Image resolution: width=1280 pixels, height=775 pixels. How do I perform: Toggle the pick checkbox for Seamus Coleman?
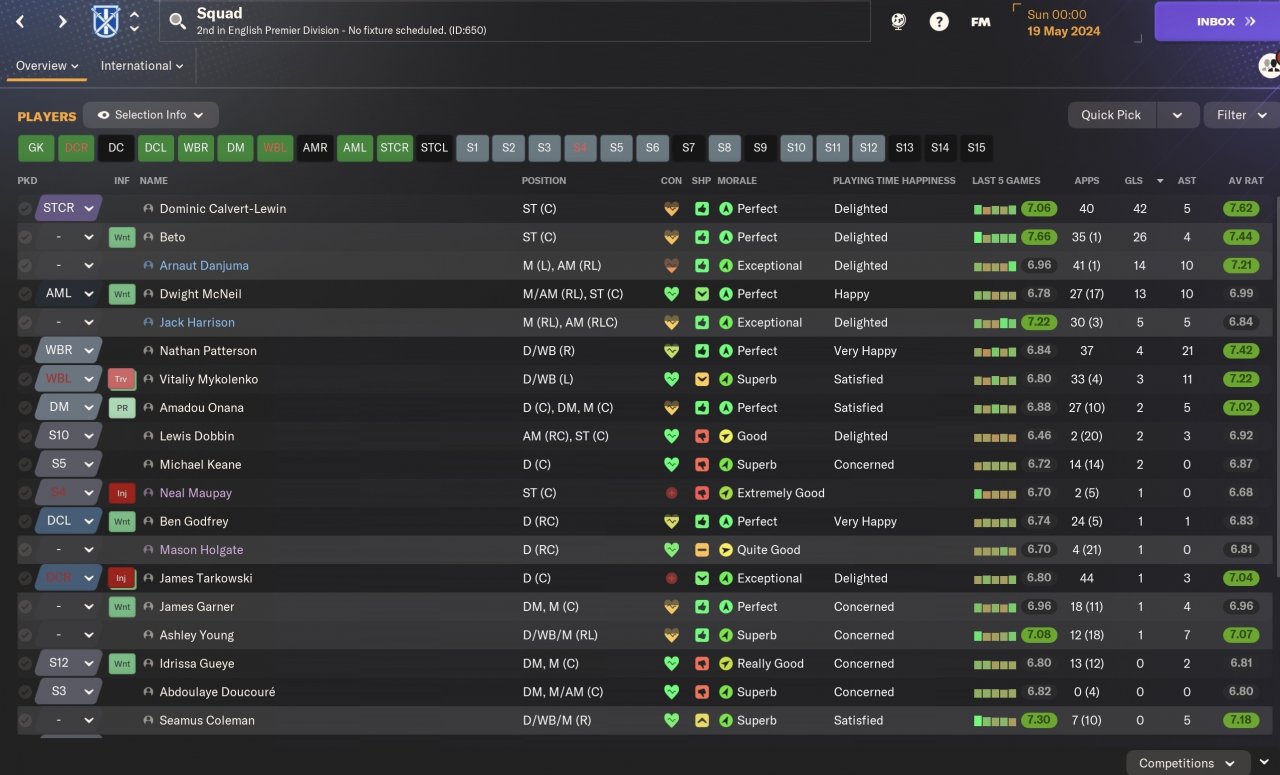click(25, 720)
